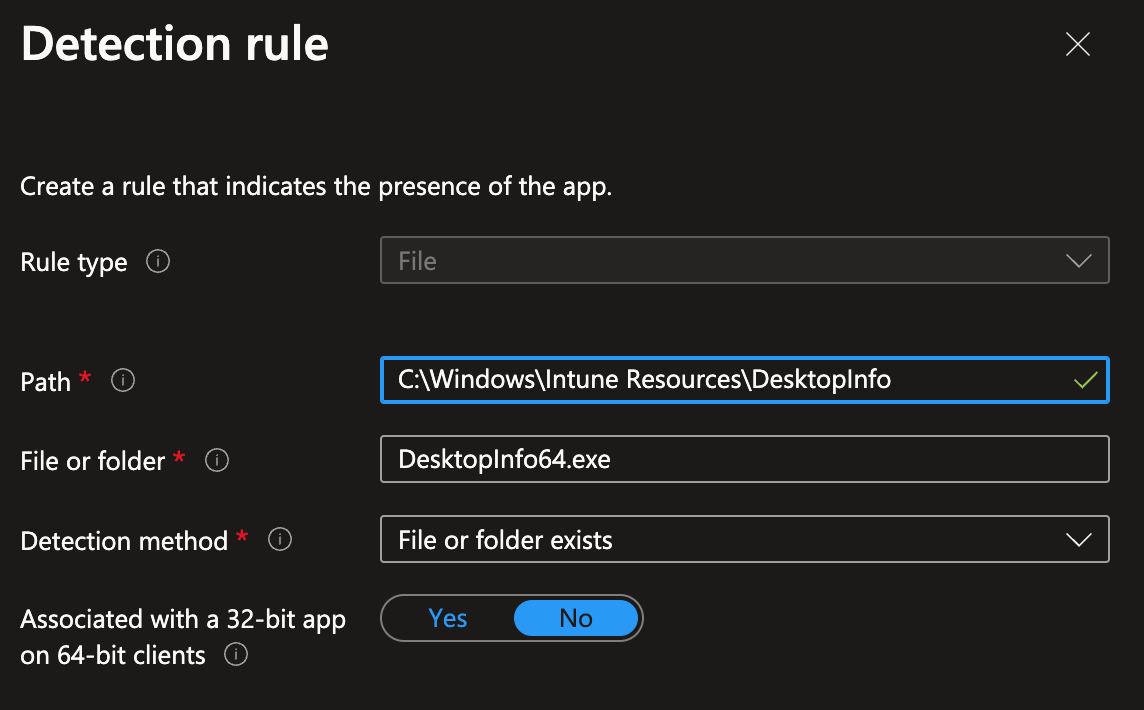Click inside the Path input field
The height and width of the screenshot is (710, 1144).
point(700,380)
